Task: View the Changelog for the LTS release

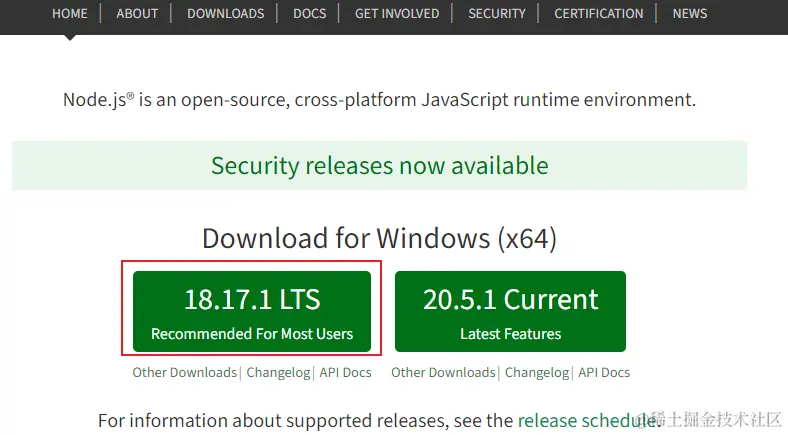Action: tap(278, 373)
